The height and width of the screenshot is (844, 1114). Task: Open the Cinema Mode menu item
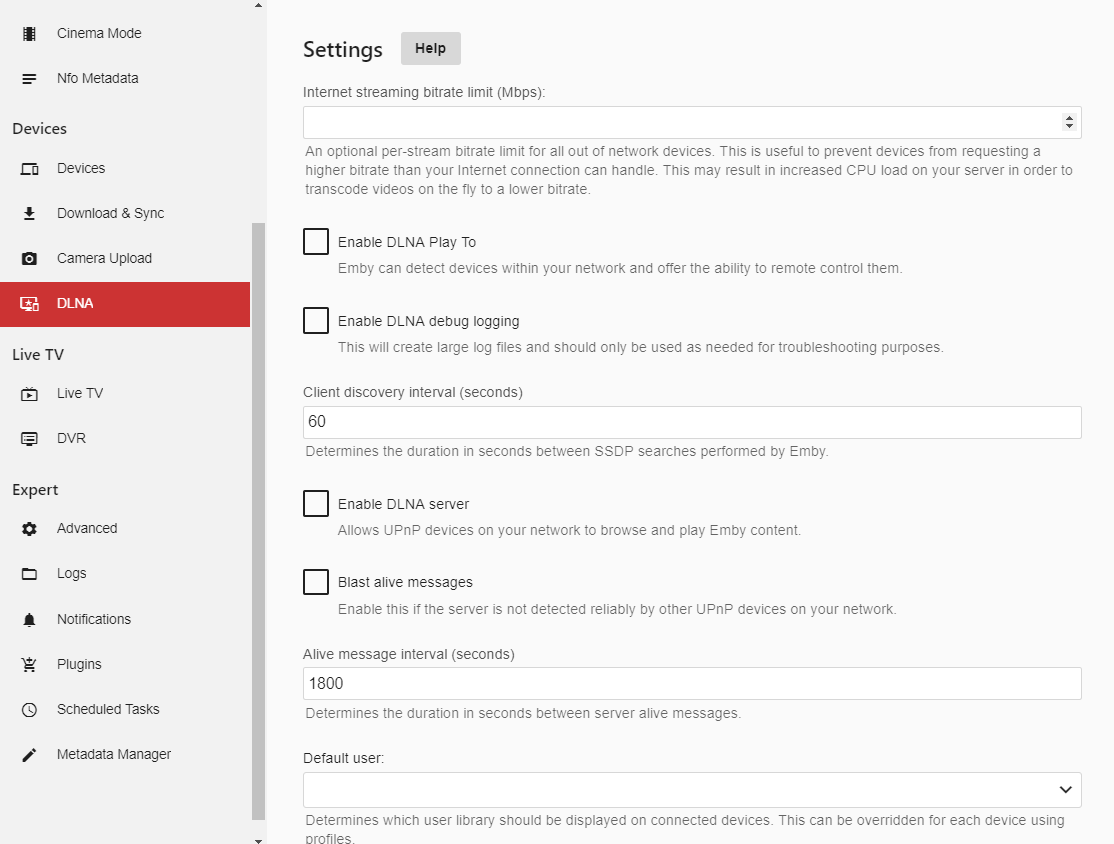tap(125, 33)
